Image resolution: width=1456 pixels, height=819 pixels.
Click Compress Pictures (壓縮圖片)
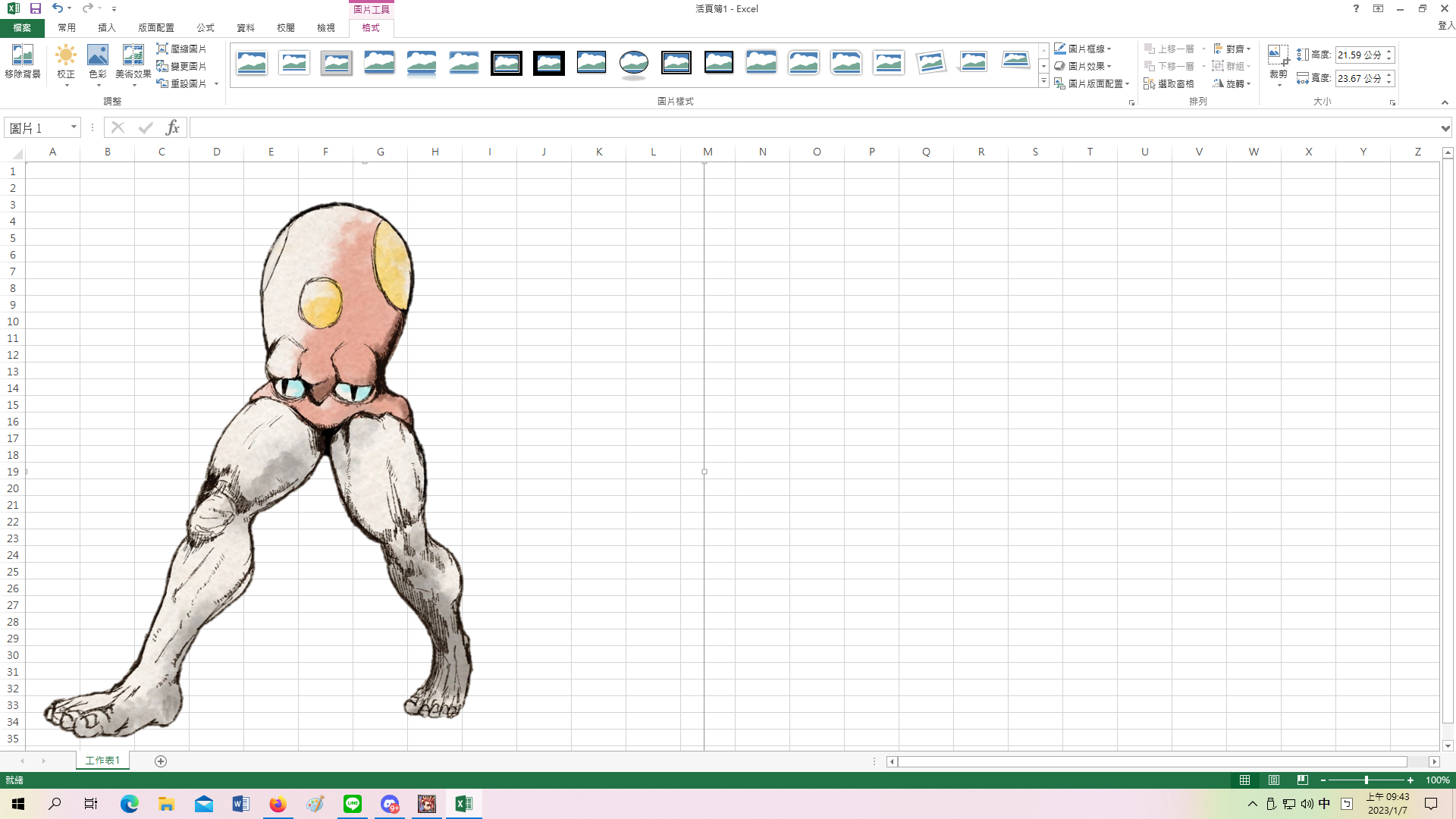pos(181,49)
